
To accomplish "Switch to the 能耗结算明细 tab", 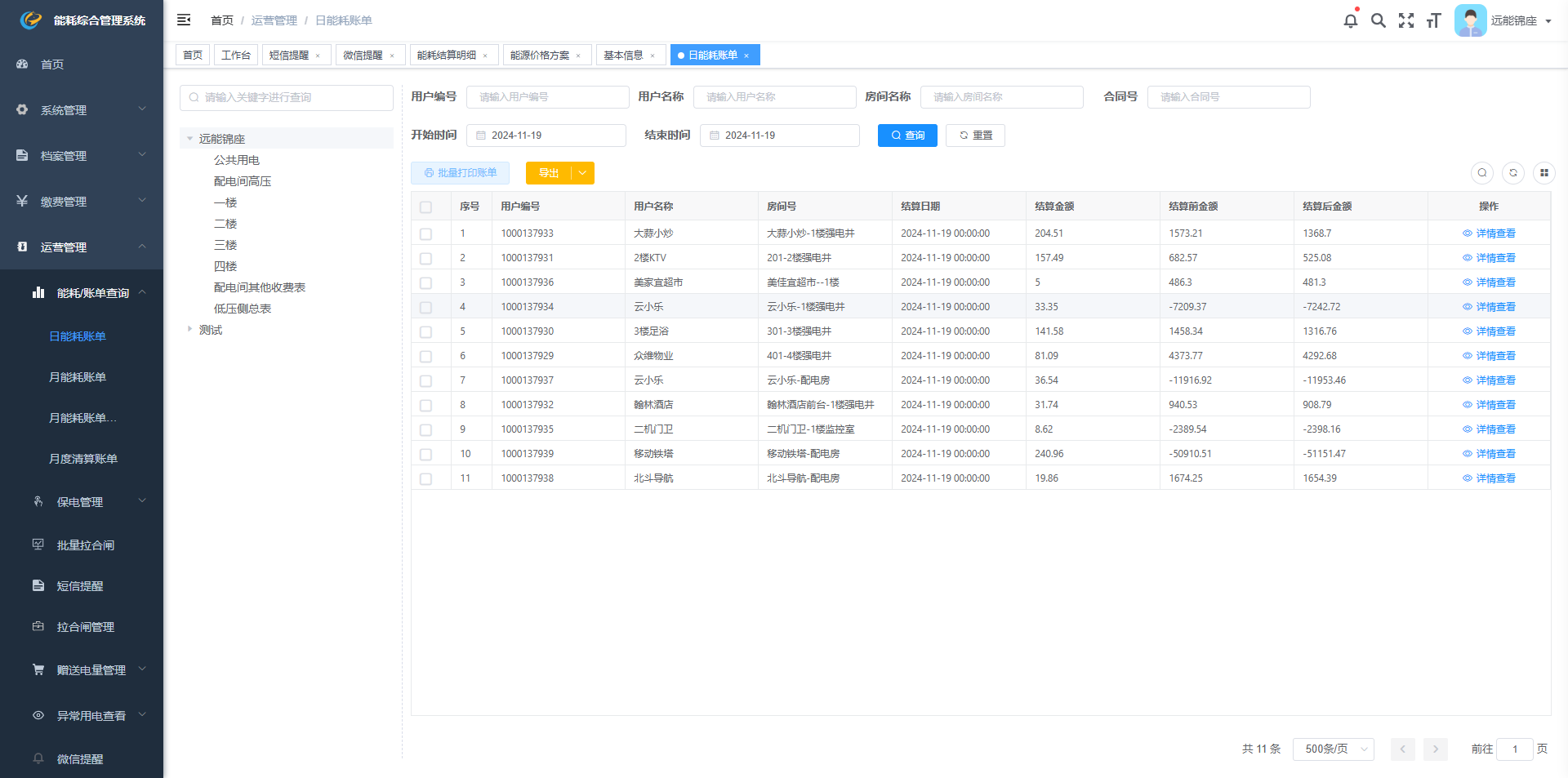I will click(x=447, y=56).
